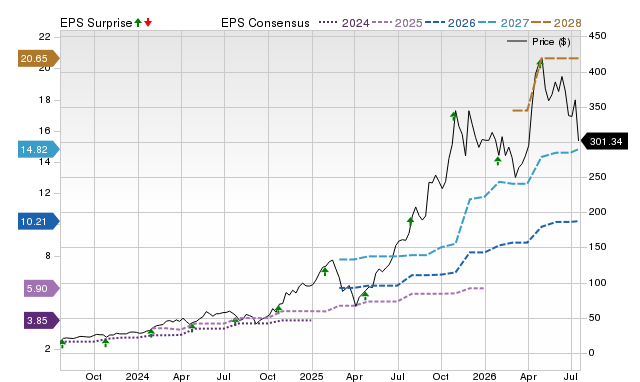Click the 200 label on the price axis
640x382 pixels.
coord(597,212)
